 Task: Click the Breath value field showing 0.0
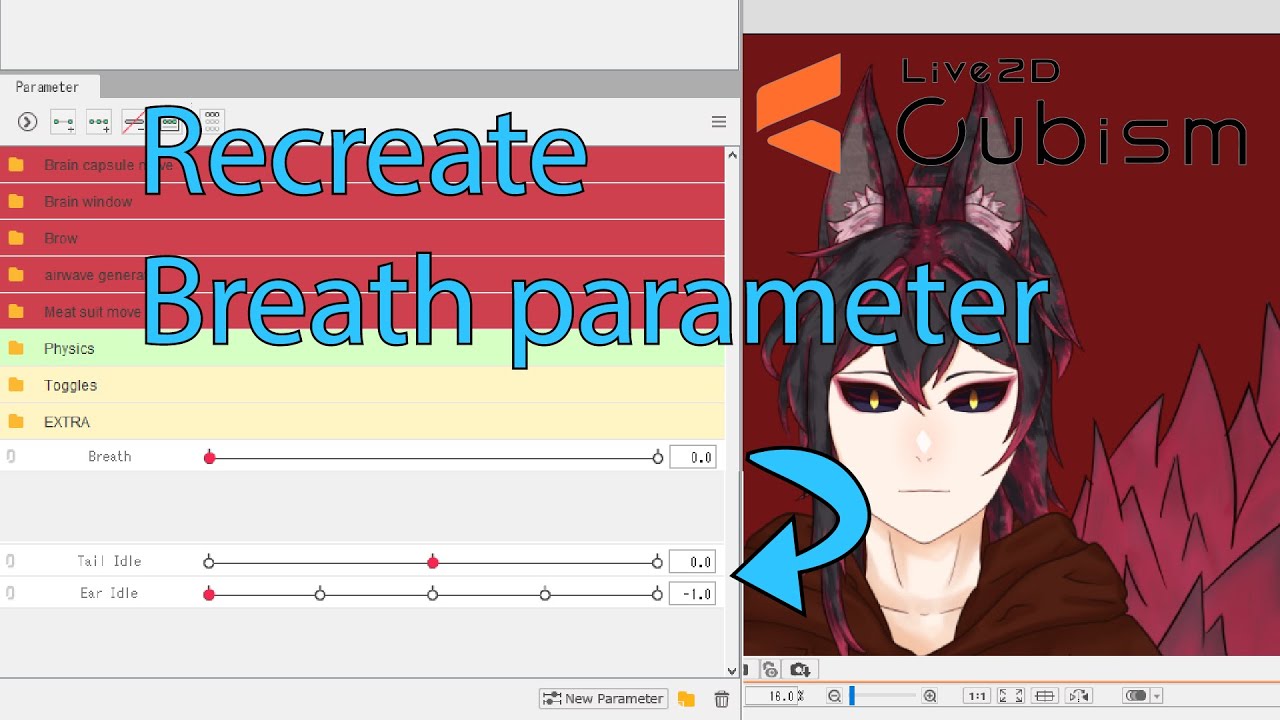click(x=692, y=457)
